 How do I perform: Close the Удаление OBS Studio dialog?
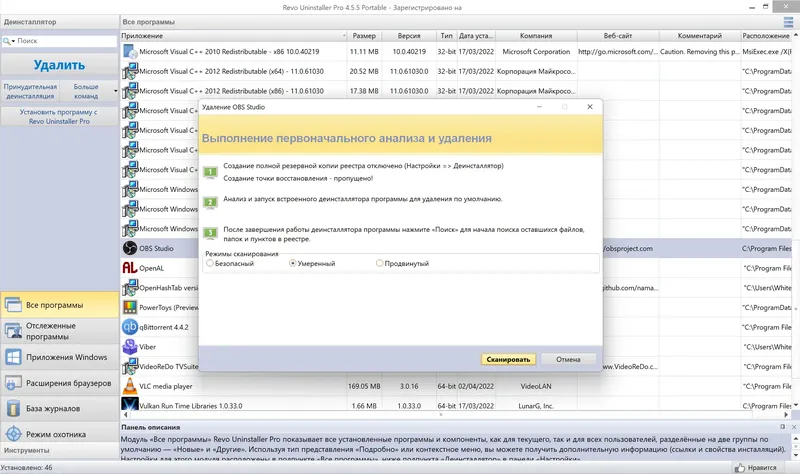(590, 107)
